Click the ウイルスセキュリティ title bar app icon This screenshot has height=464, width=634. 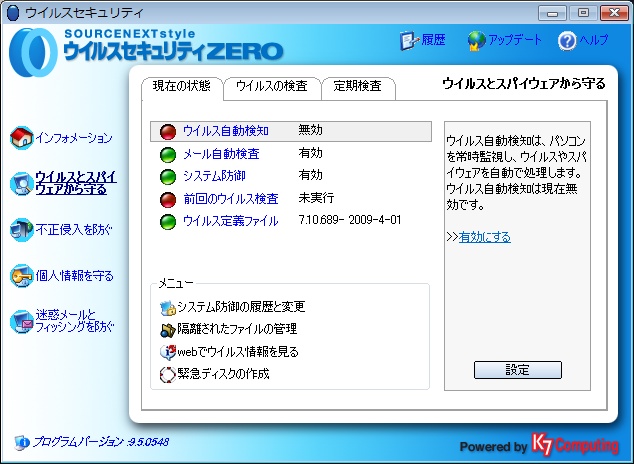tap(13, 13)
